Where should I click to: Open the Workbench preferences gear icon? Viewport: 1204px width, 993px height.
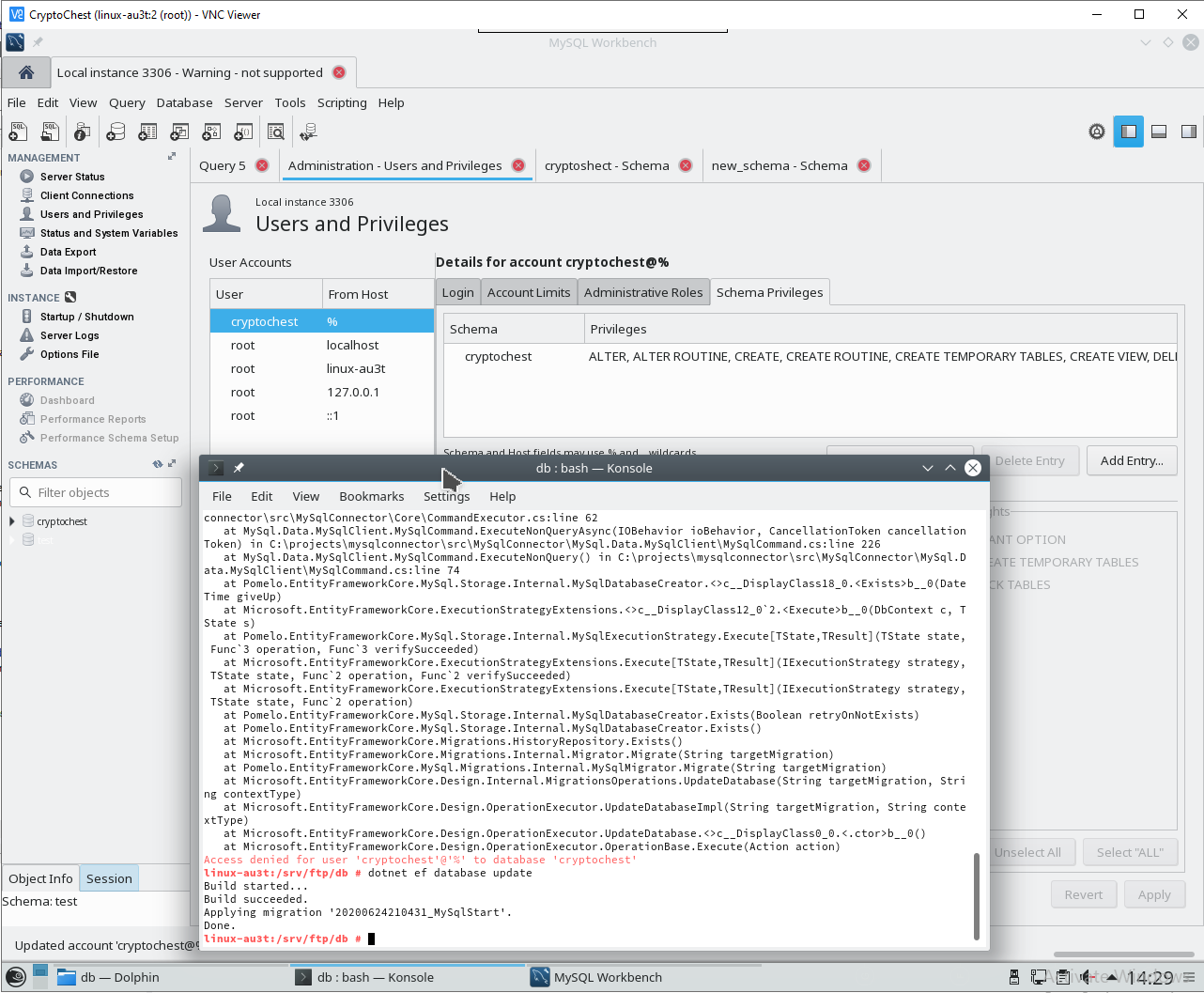1096,132
